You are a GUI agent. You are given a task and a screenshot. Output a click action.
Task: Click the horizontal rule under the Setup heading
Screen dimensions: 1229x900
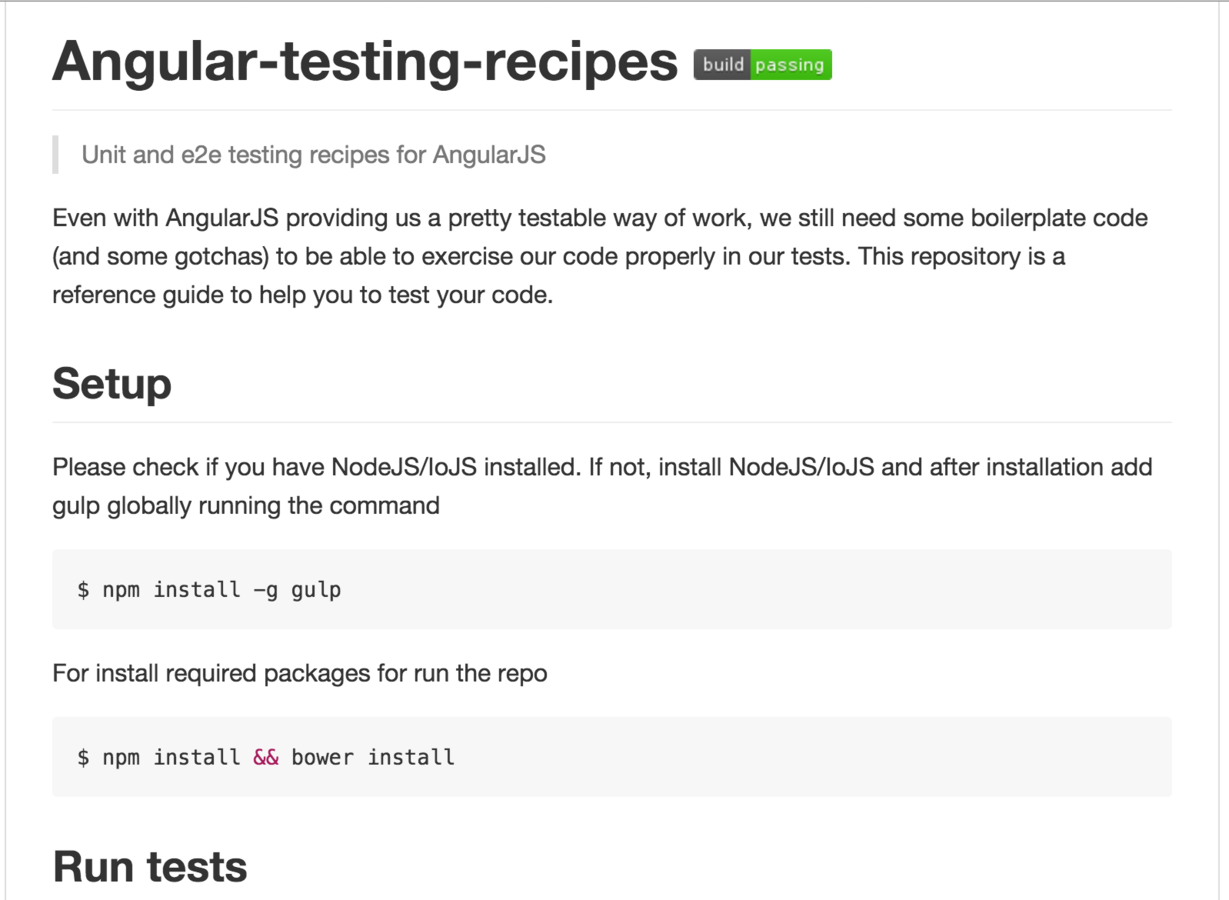click(612, 422)
